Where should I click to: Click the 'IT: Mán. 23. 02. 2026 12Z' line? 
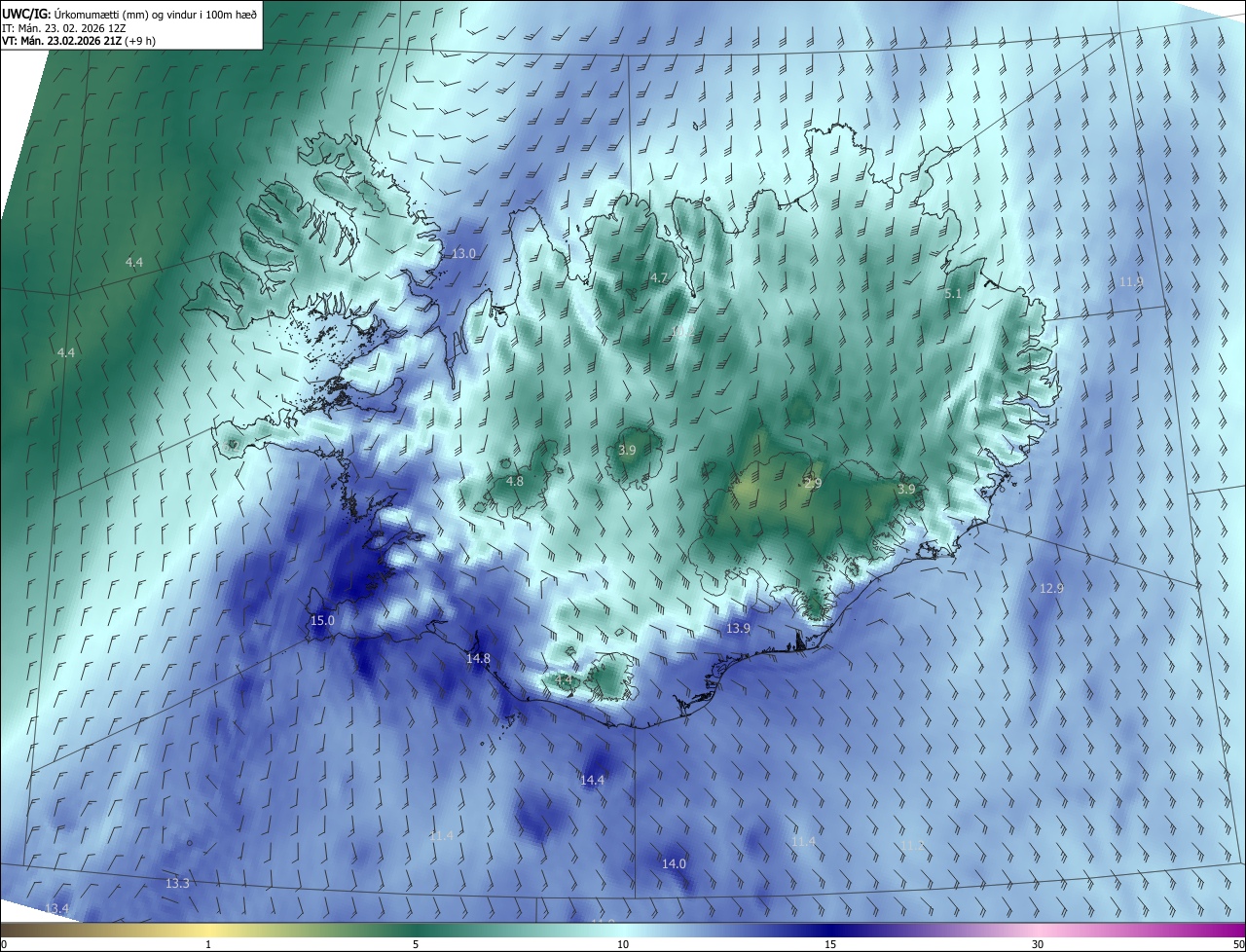click(63, 27)
